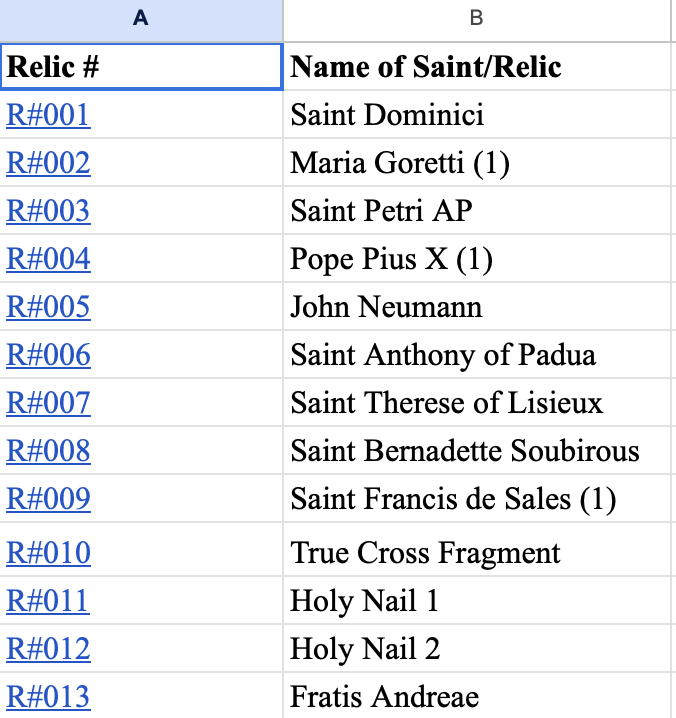Open the R#012 relic link

(48, 649)
